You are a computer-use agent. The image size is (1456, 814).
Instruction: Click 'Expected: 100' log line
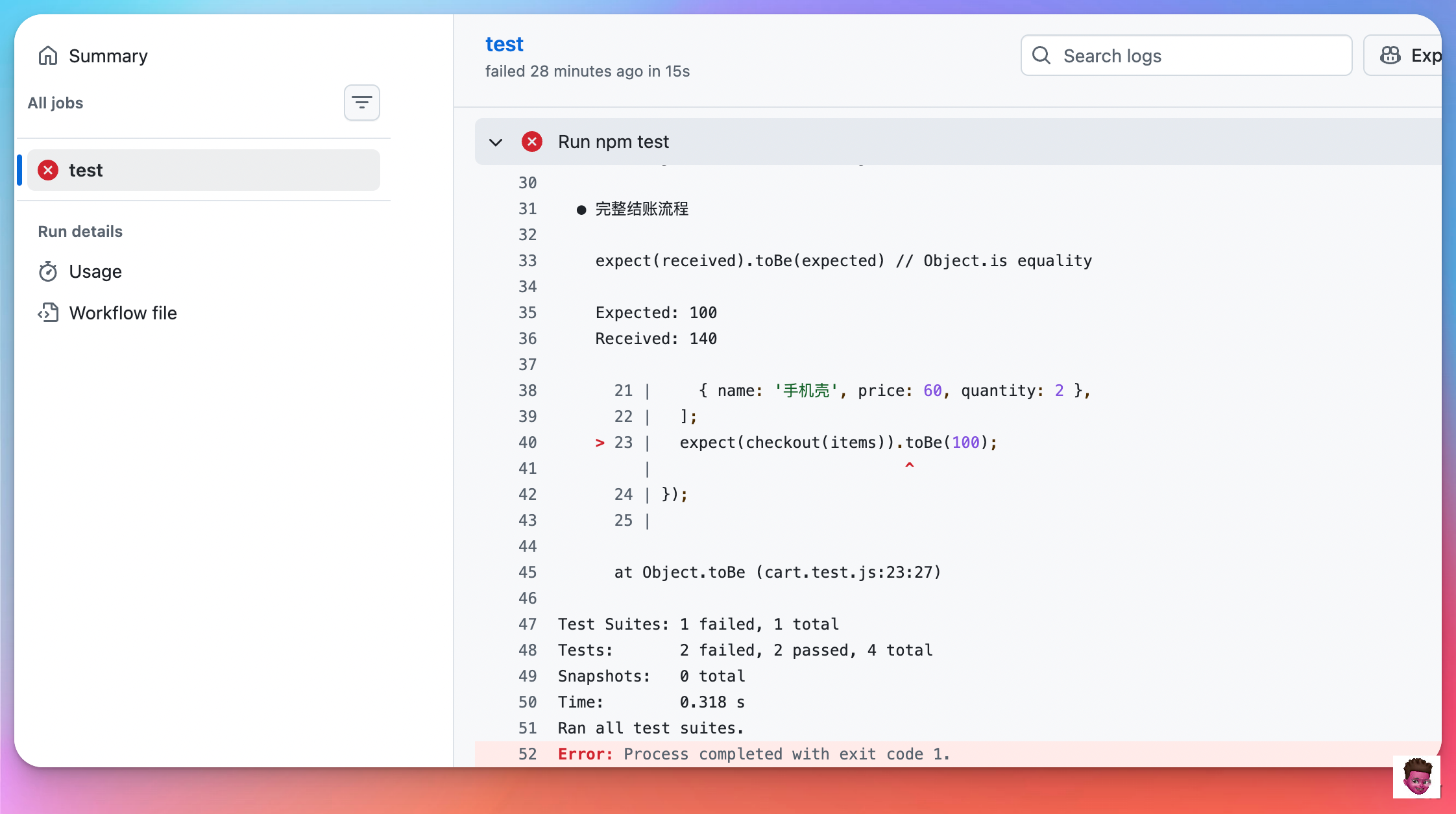pos(656,313)
